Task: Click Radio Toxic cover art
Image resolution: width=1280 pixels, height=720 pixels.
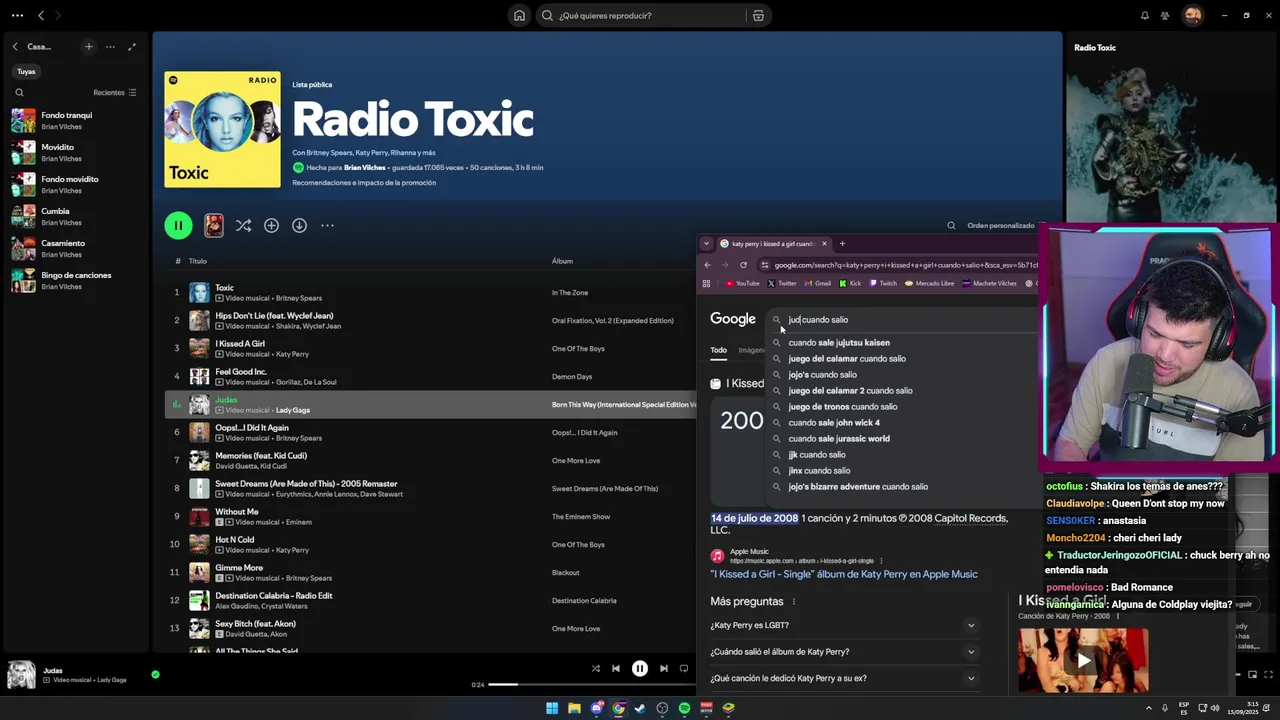Action: click(x=222, y=129)
